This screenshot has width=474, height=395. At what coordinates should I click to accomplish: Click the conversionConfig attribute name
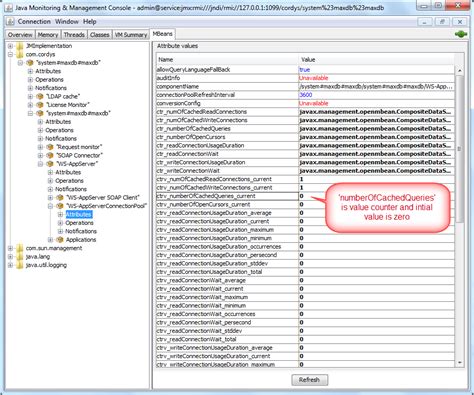pyautogui.click(x=178, y=103)
